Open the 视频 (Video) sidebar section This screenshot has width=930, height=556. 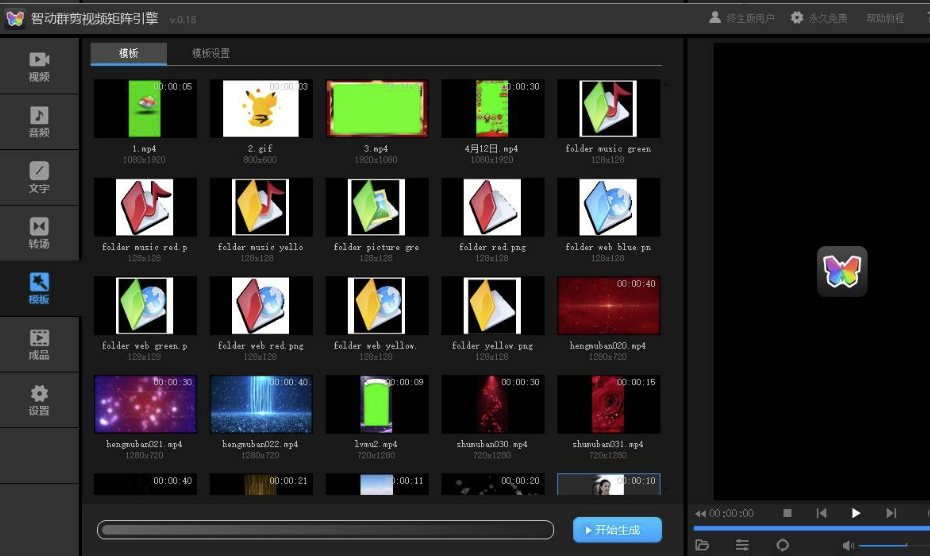[39, 66]
